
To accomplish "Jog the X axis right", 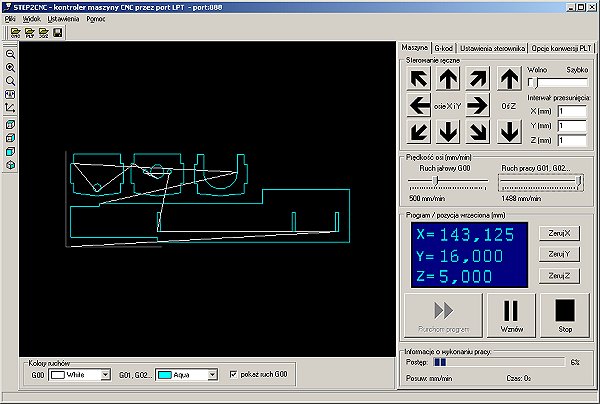I will click(x=477, y=105).
